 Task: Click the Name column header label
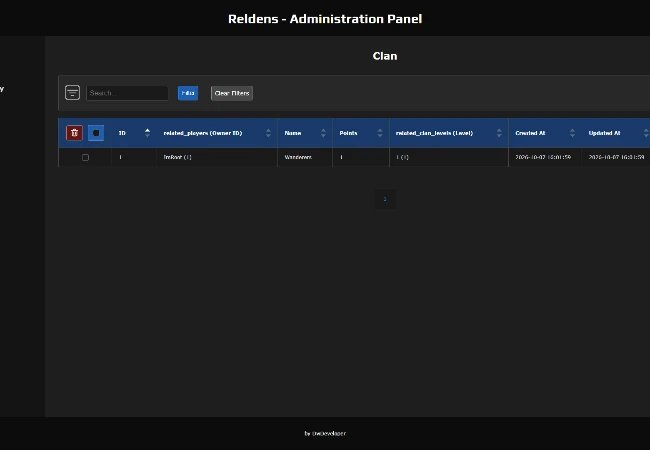tap(293, 133)
